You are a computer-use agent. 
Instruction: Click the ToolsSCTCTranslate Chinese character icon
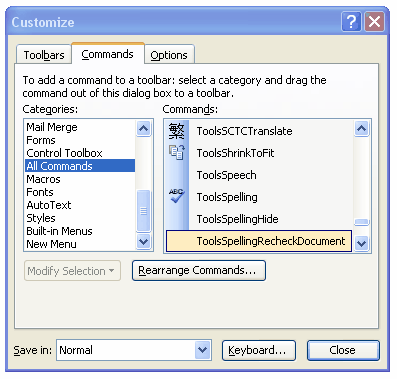[177, 131]
